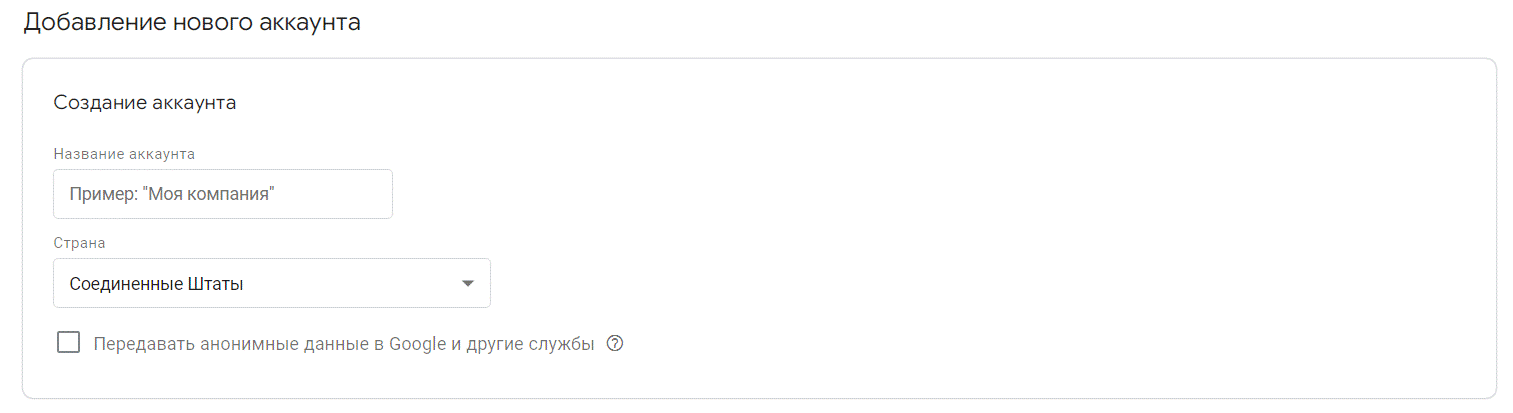Click the word 'Google' in checkbox label
The width and height of the screenshot is (1513, 413).
click(x=417, y=344)
